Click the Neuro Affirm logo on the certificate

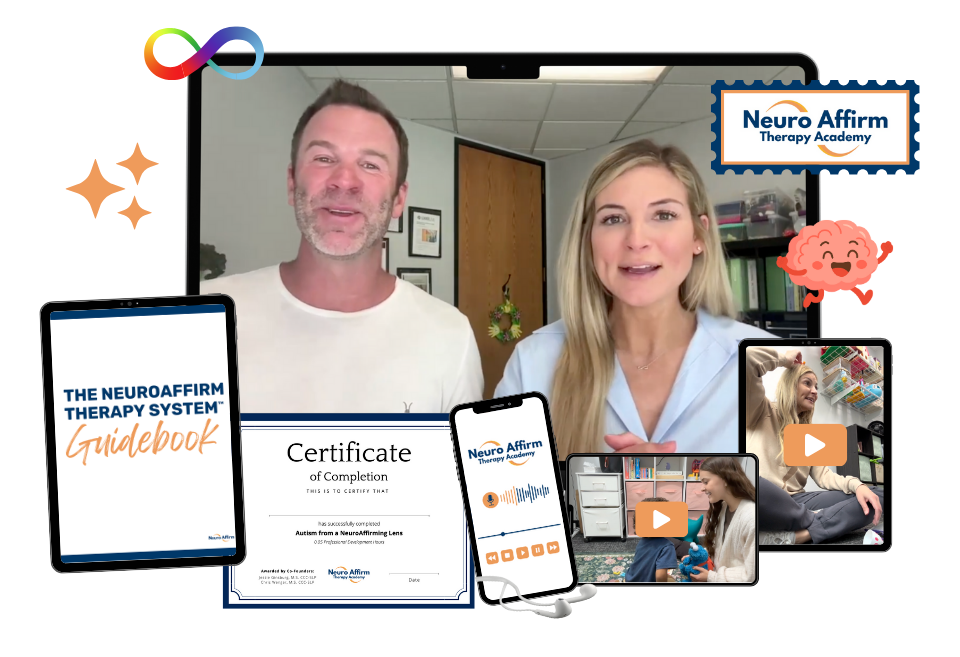click(348, 574)
